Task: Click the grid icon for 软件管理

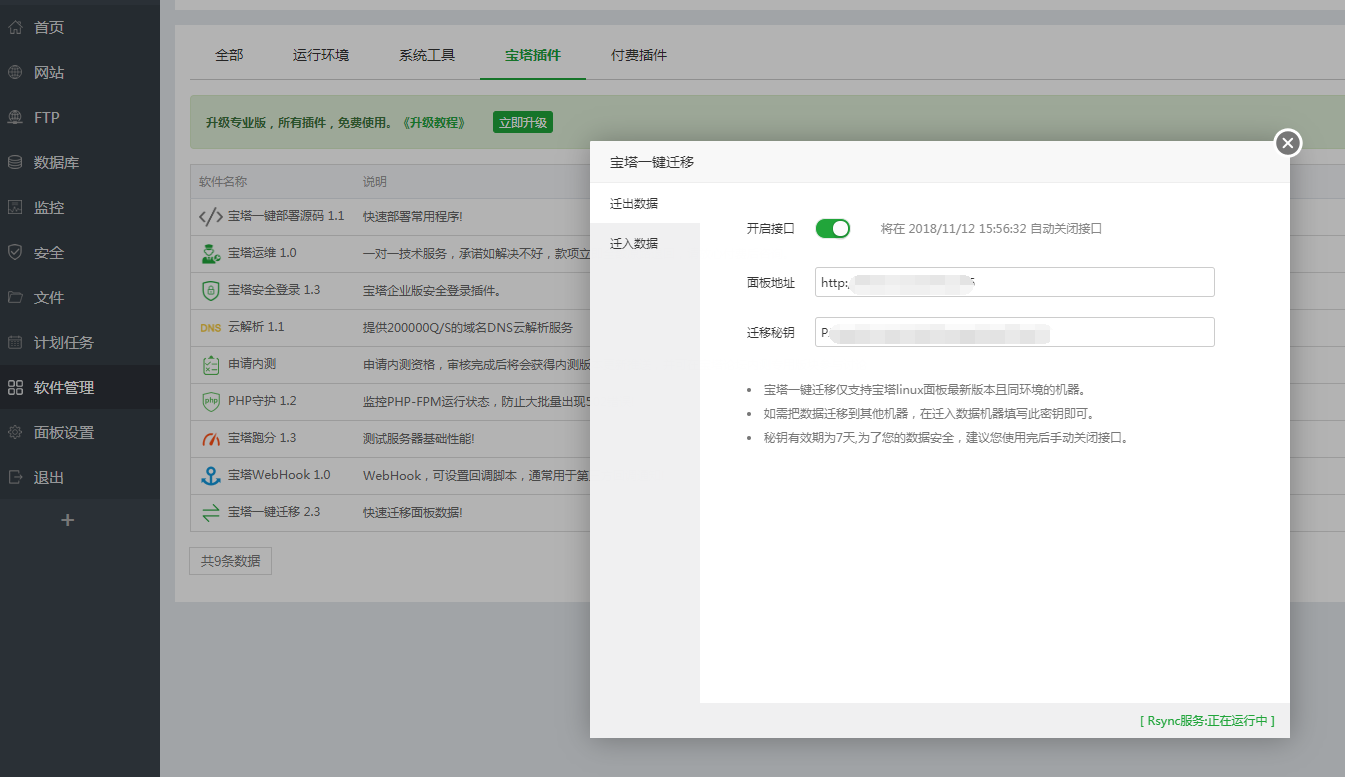Action: point(15,387)
